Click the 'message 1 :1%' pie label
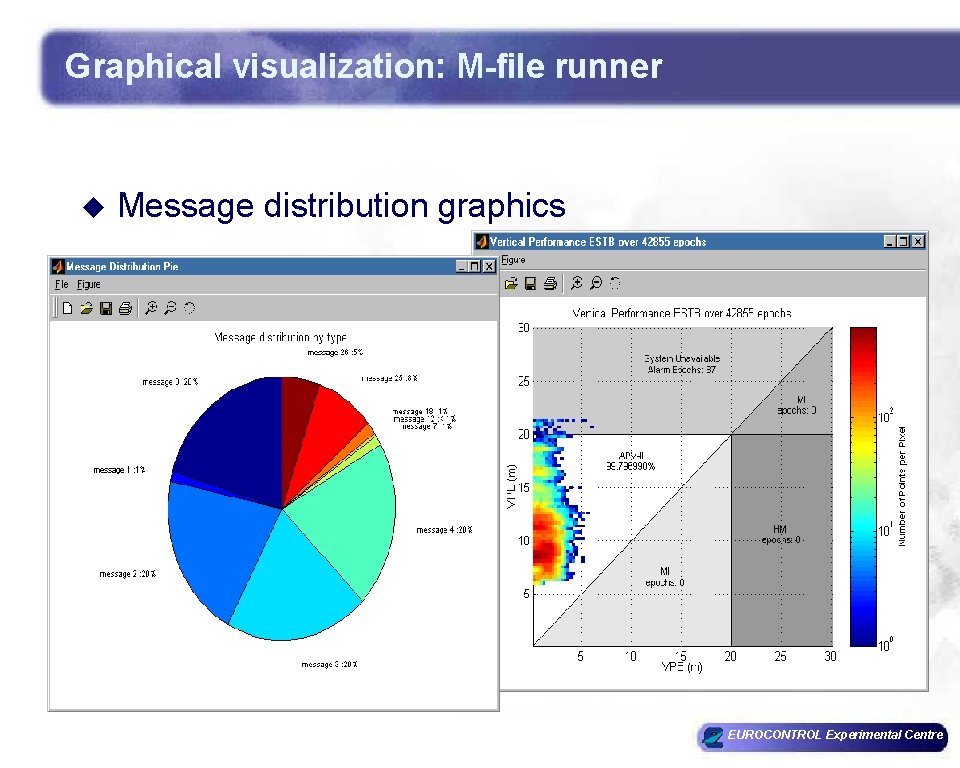 click(x=119, y=470)
